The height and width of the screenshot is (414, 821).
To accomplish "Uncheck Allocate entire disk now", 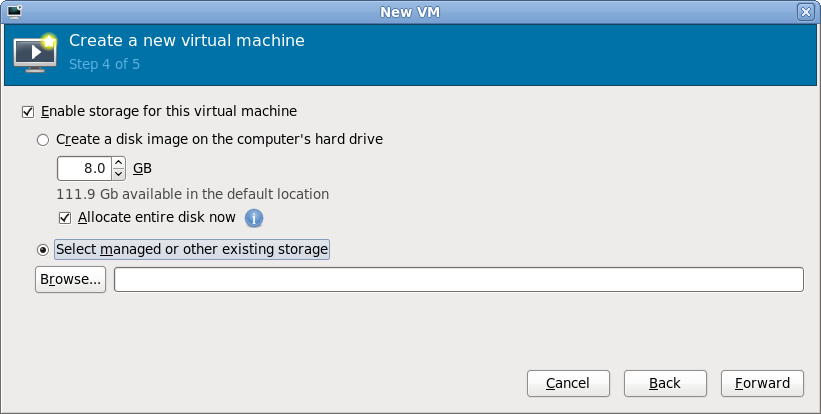I will (x=66, y=217).
